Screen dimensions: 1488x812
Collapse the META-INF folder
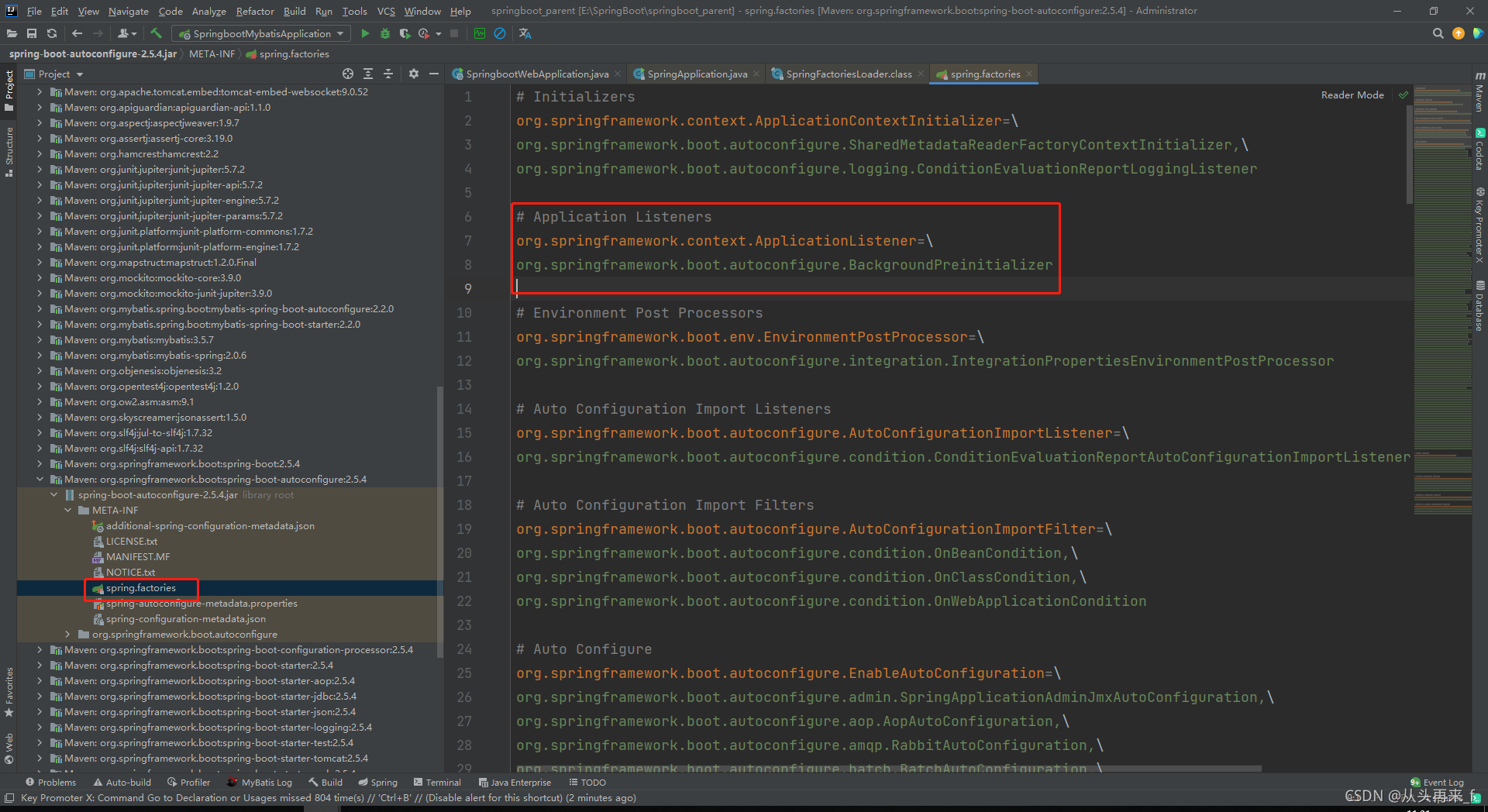67,510
